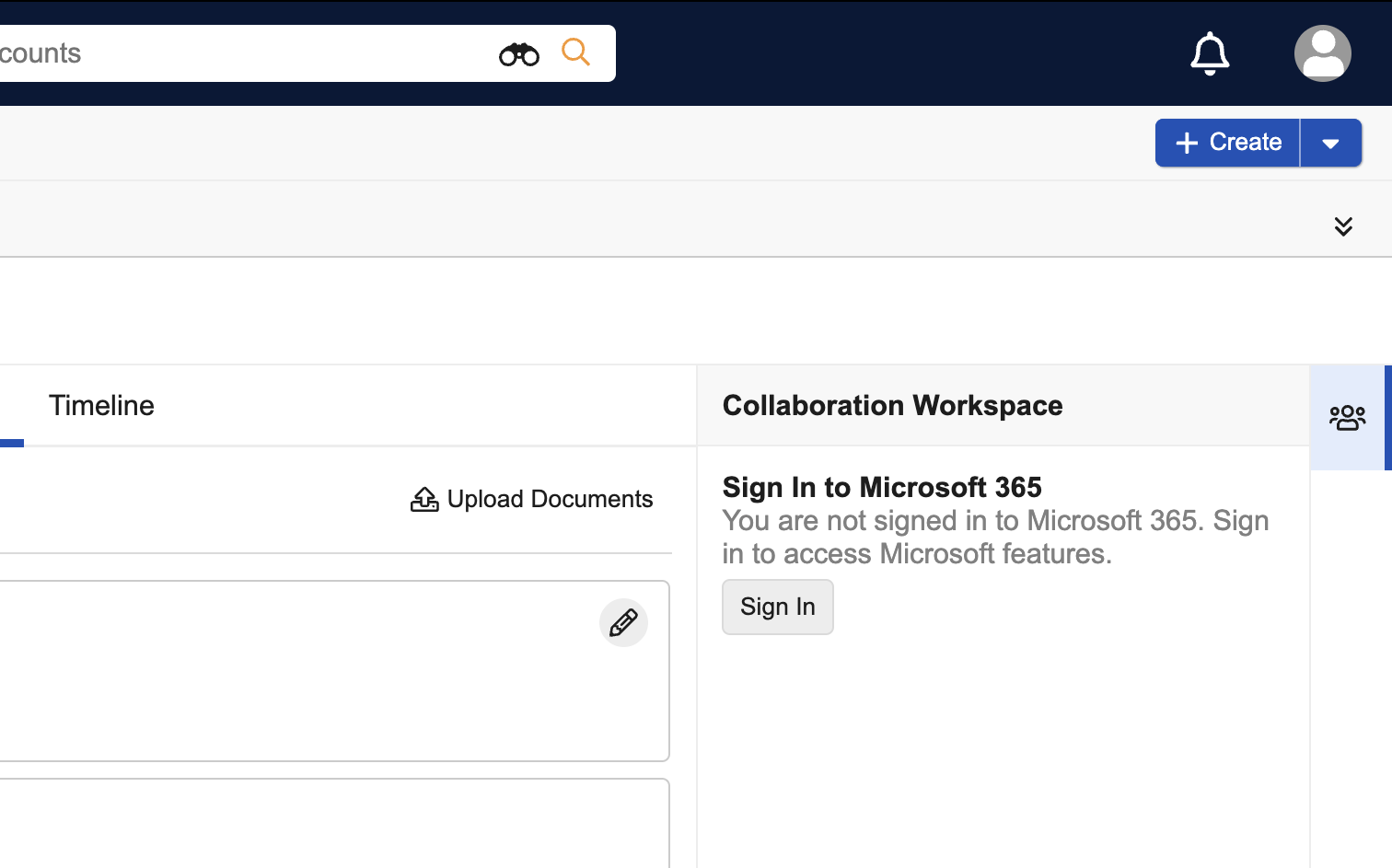This screenshot has height=868, width=1392.
Task: Click the Collaboration Workspace panel header
Action: tap(892, 406)
